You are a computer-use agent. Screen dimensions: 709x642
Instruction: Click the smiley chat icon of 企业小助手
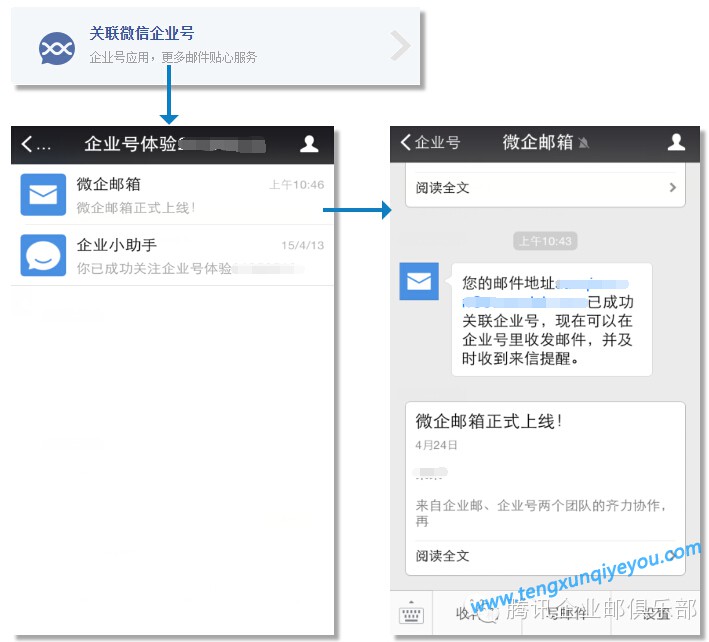click(43, 255)
